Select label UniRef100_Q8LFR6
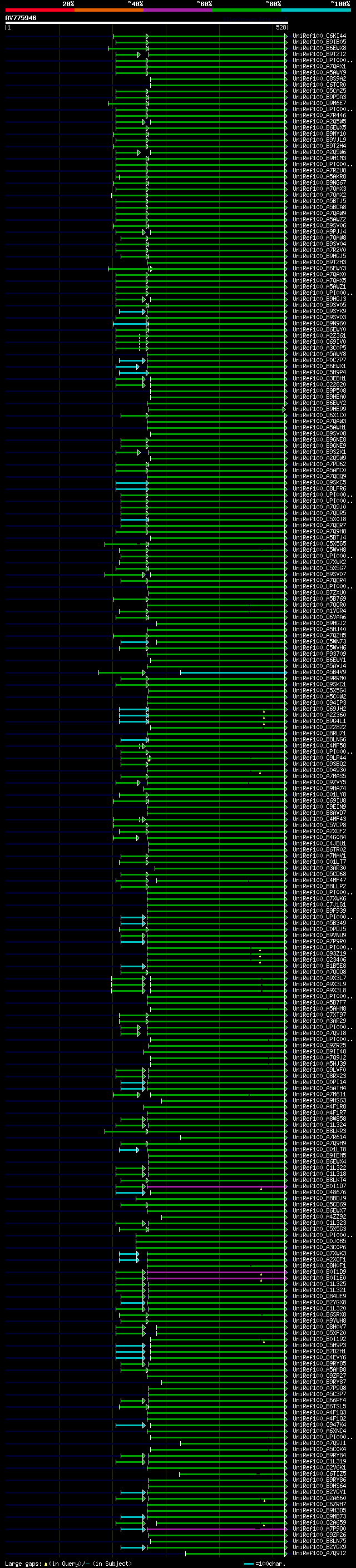 click(x=319, y=489)
